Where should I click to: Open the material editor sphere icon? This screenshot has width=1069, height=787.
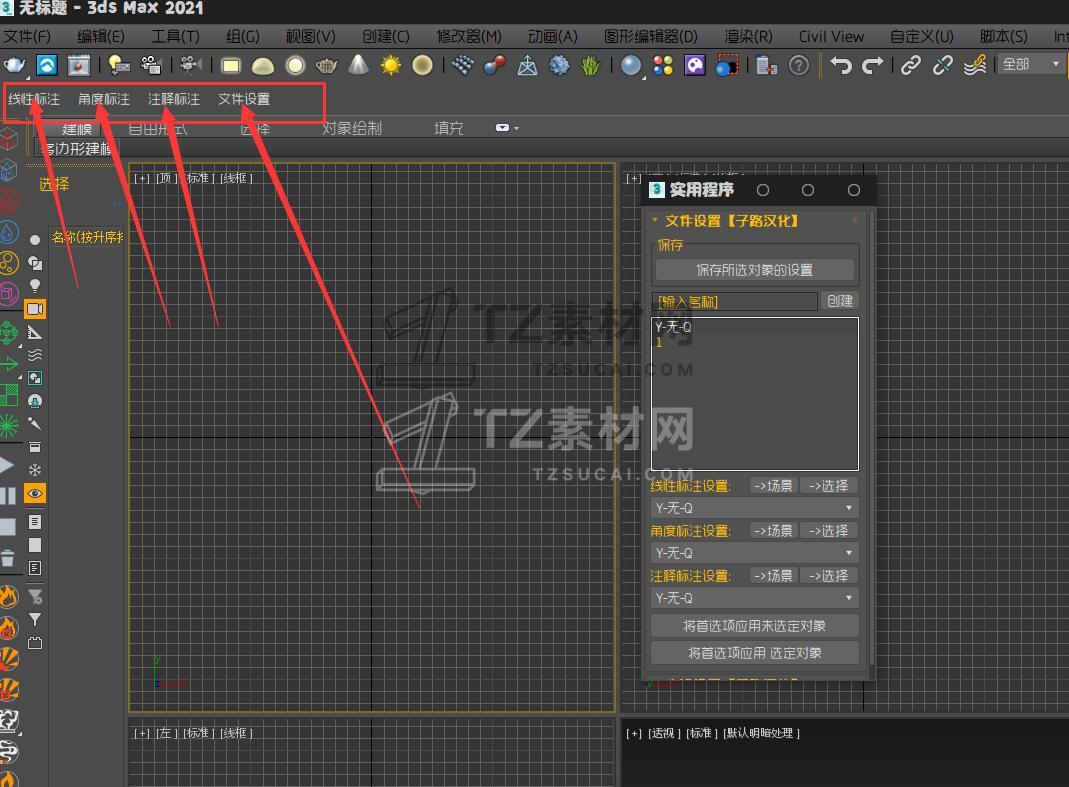pyautogui.click(x=631, y=65)
